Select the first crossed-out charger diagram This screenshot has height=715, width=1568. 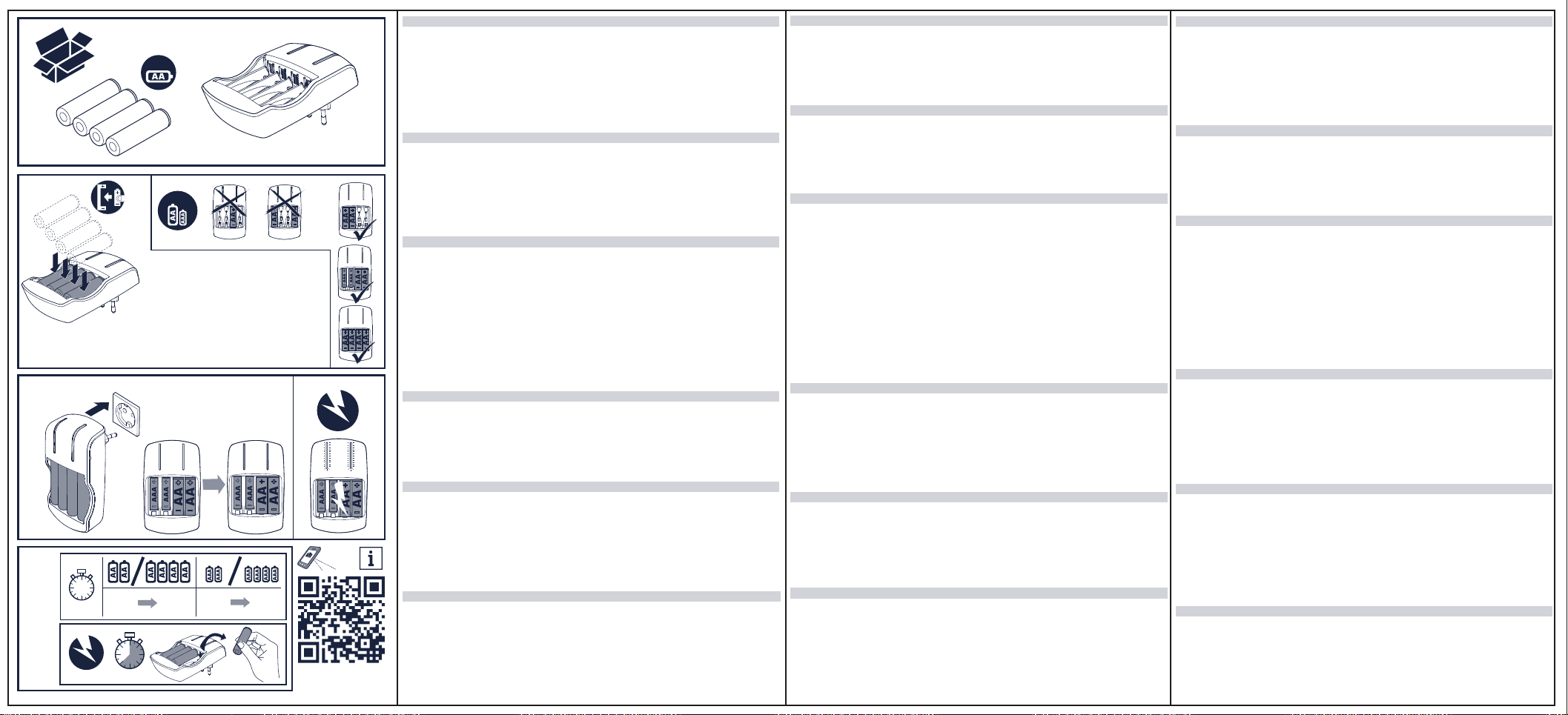[x=229, y=210]
